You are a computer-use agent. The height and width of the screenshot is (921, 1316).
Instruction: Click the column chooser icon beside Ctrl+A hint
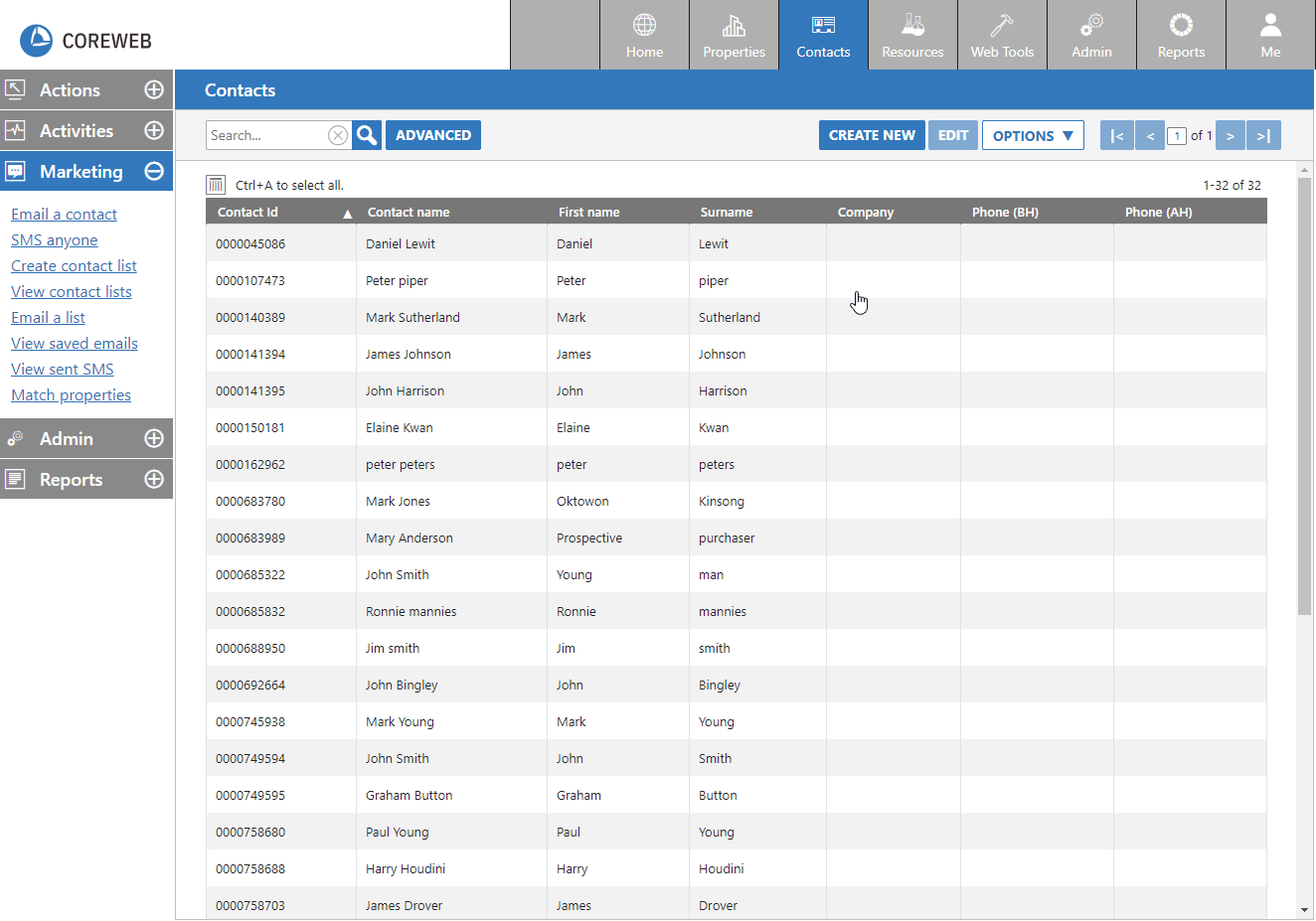point(216,185)
